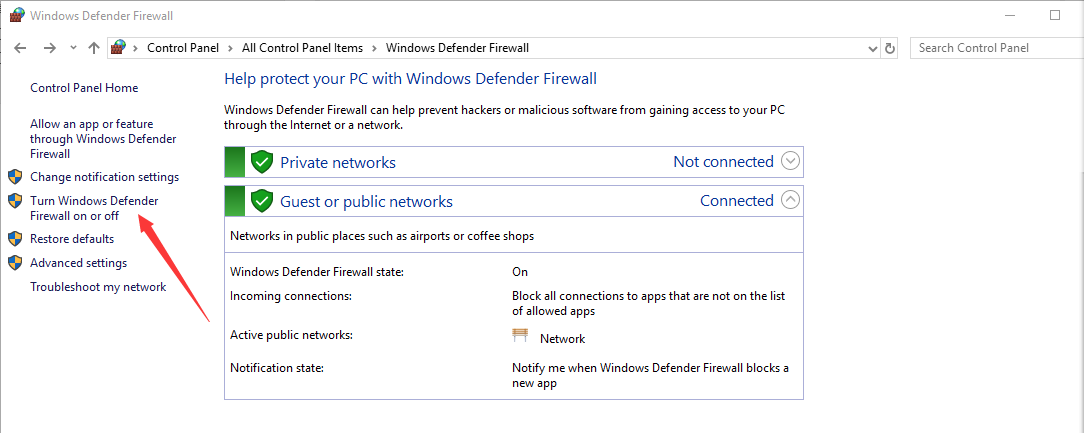Select Control Panel in the breadcrumb
This screenshot has height=433, width=1084.
tap(183, 48)
